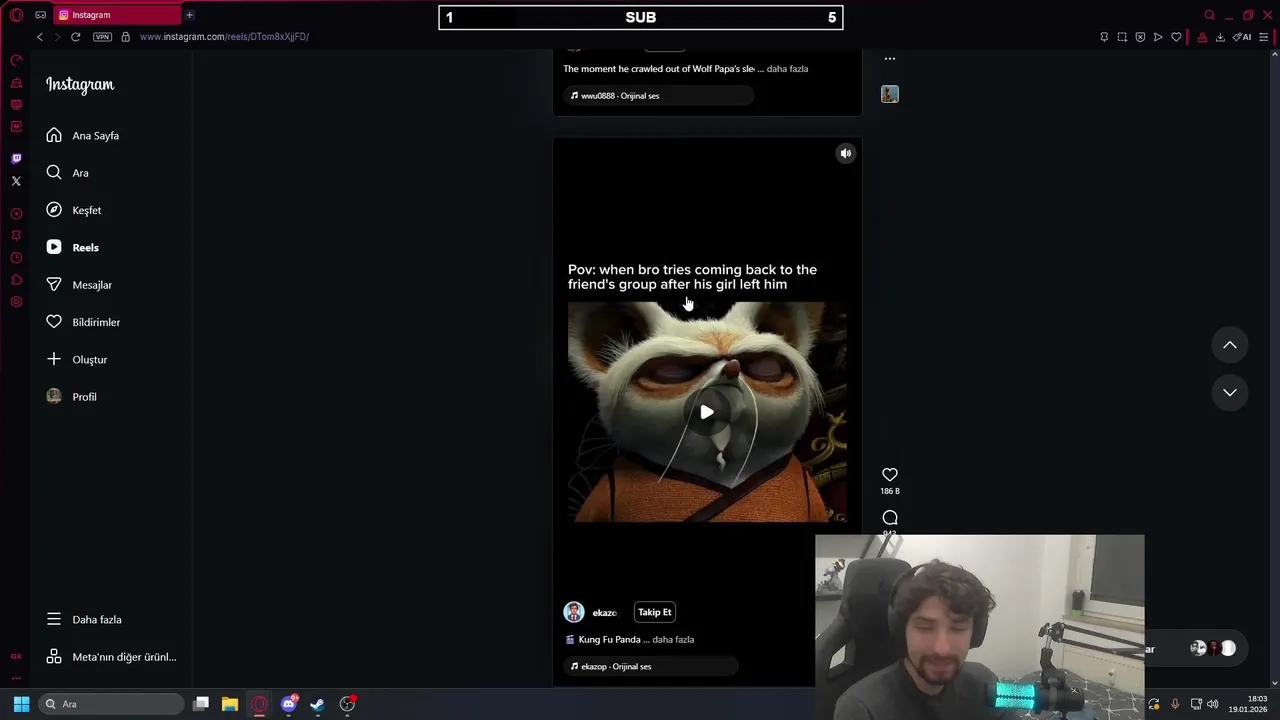
Task: Open Opera workspaces icon beside tab
Action: pyautogui.click(x=40, y=15)
